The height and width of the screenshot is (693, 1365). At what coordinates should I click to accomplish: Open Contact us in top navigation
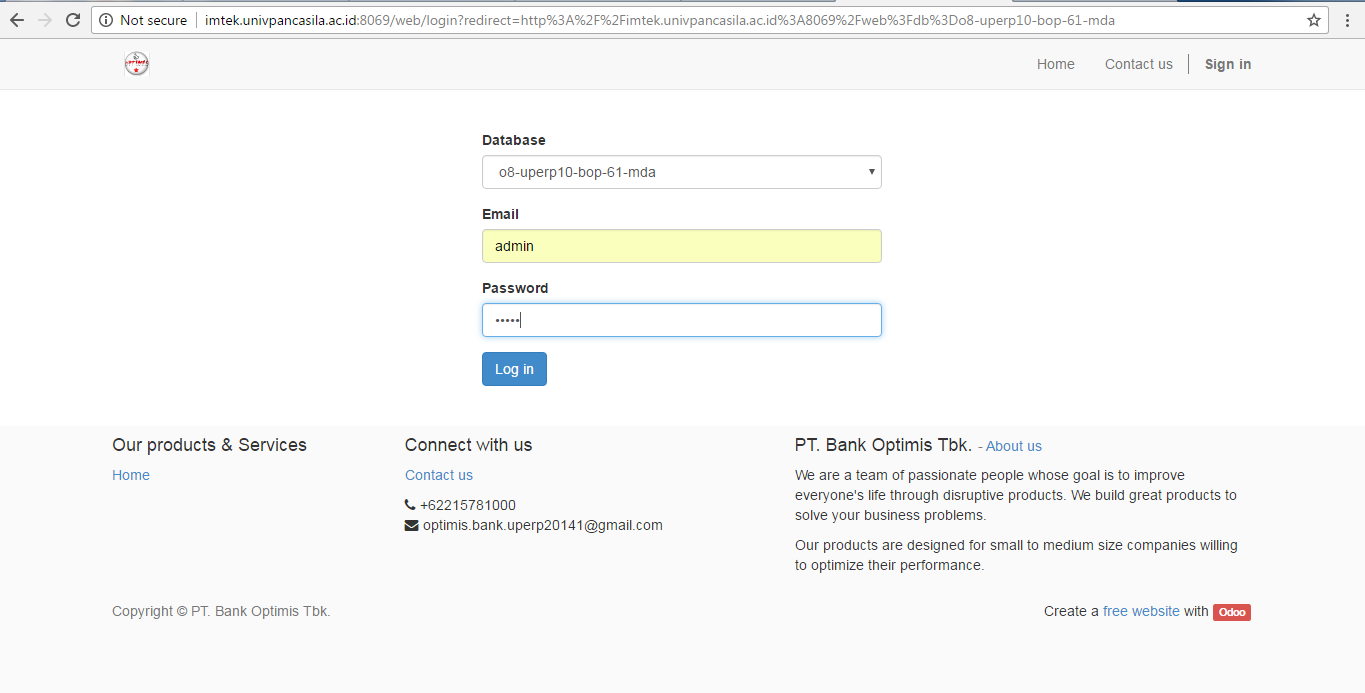pos(1138,64)
